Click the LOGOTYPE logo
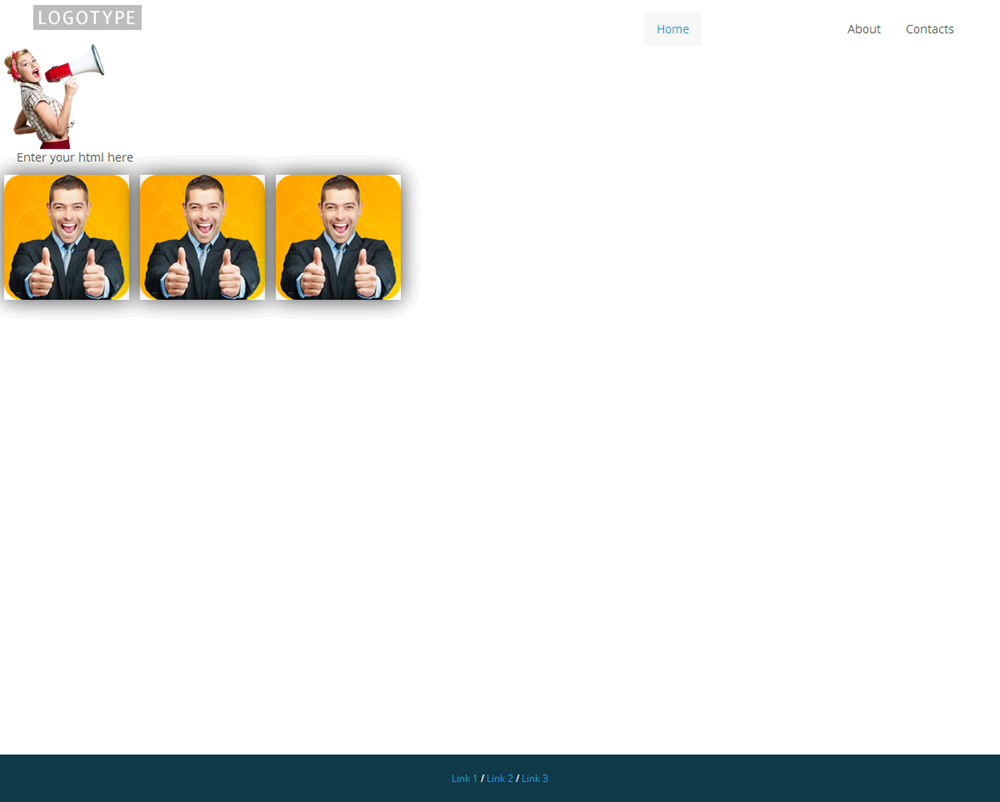 [87, 18]
